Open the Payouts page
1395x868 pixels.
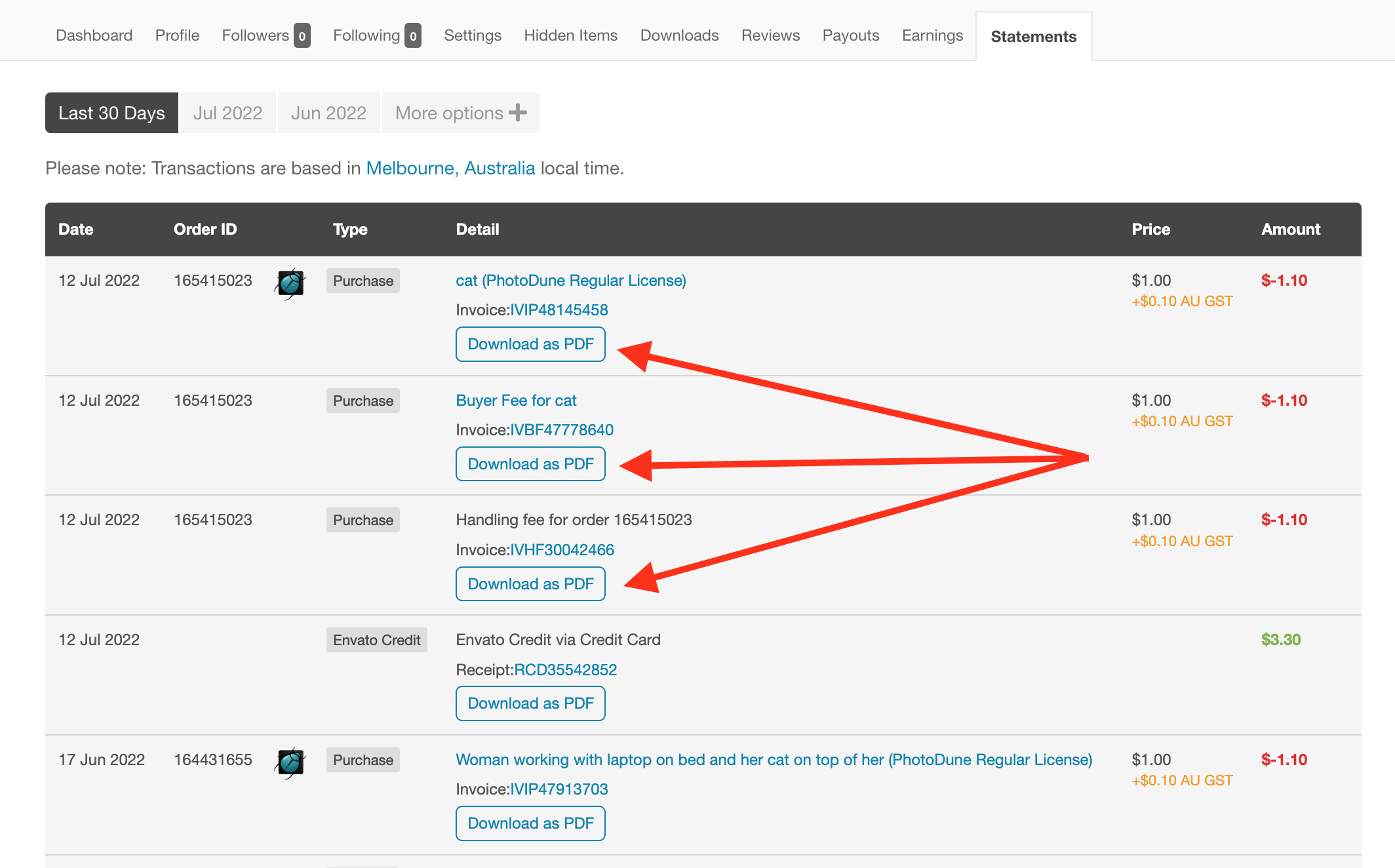point(850,35)
